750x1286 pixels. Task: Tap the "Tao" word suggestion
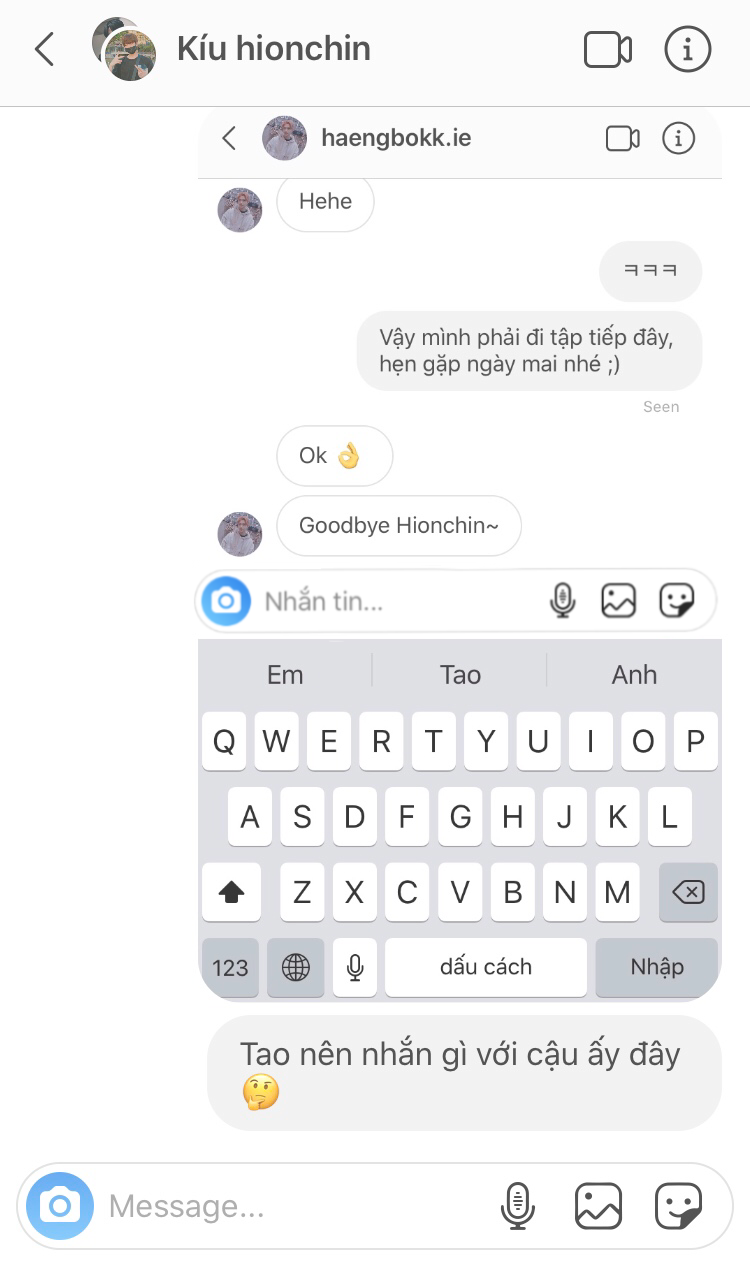point(460,675)
